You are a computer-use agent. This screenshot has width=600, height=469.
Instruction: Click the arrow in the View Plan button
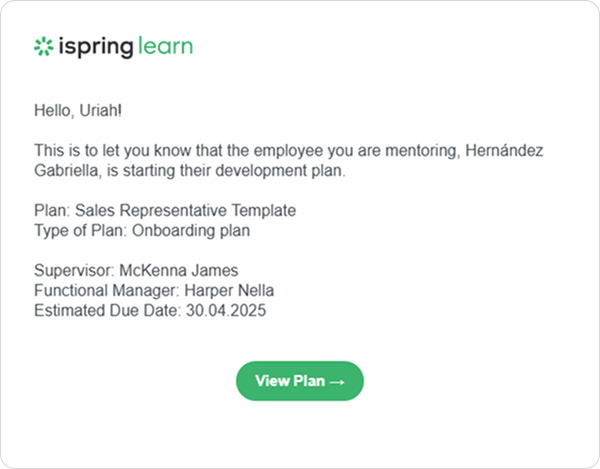[x=337, y=382]
